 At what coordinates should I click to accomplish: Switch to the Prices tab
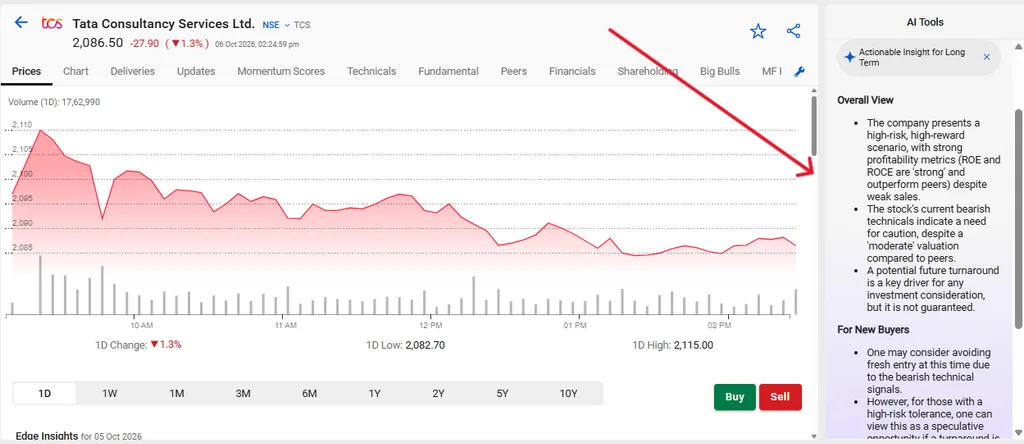(26, 71)
